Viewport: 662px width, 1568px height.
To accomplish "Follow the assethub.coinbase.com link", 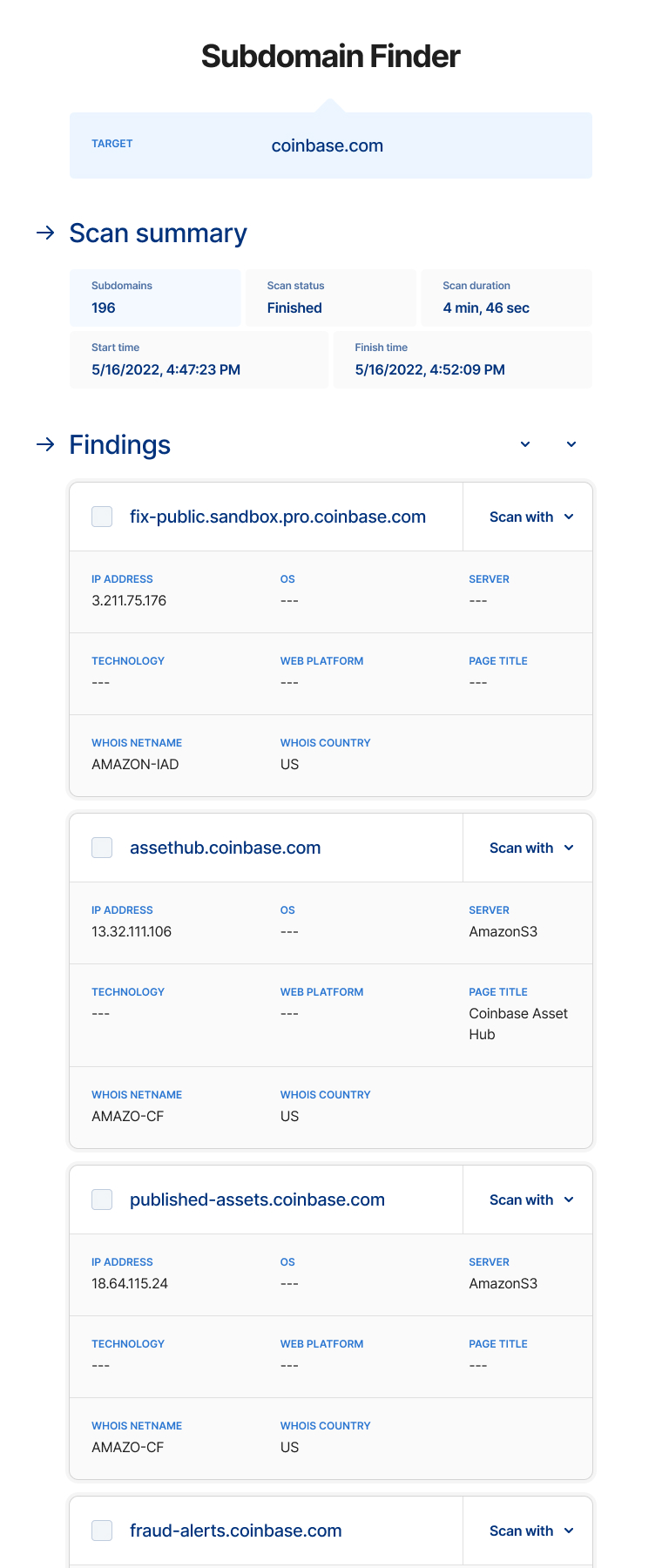I will click(225, 847).
